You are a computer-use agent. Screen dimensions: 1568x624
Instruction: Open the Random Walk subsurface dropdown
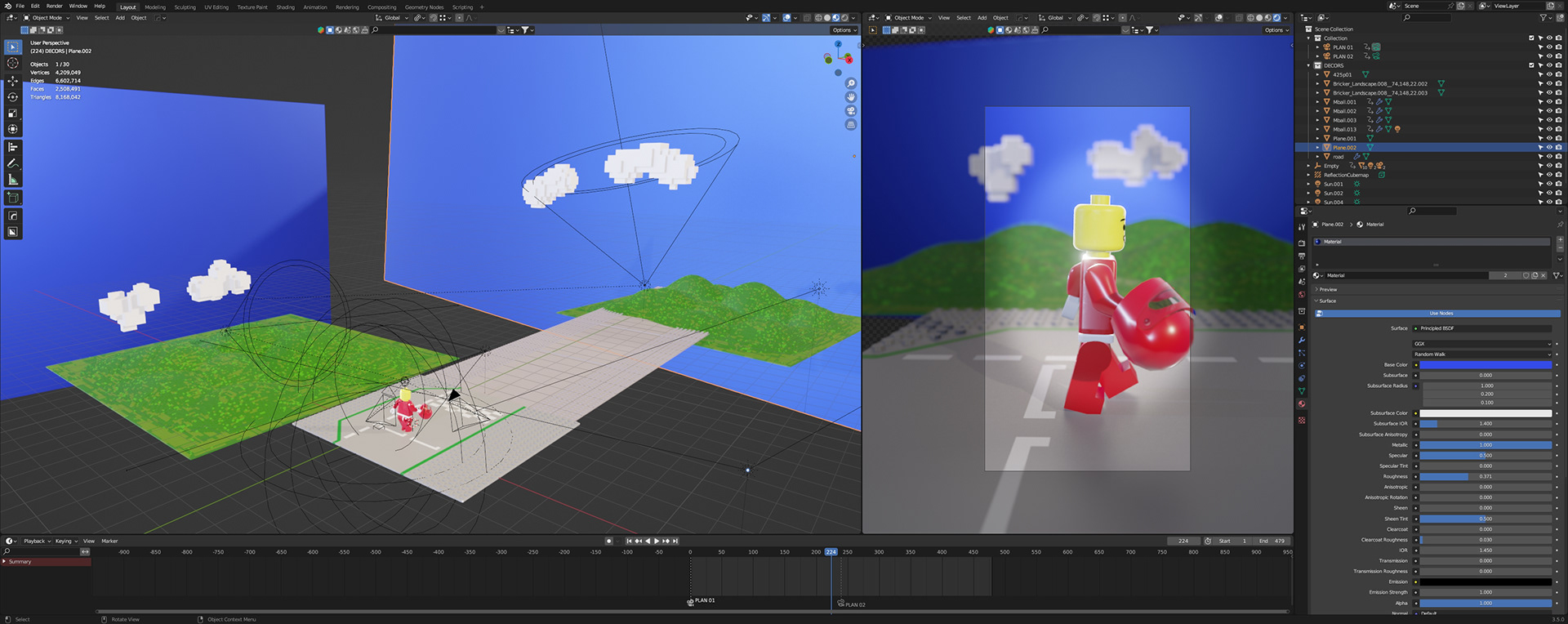(x=1482, y=354)
